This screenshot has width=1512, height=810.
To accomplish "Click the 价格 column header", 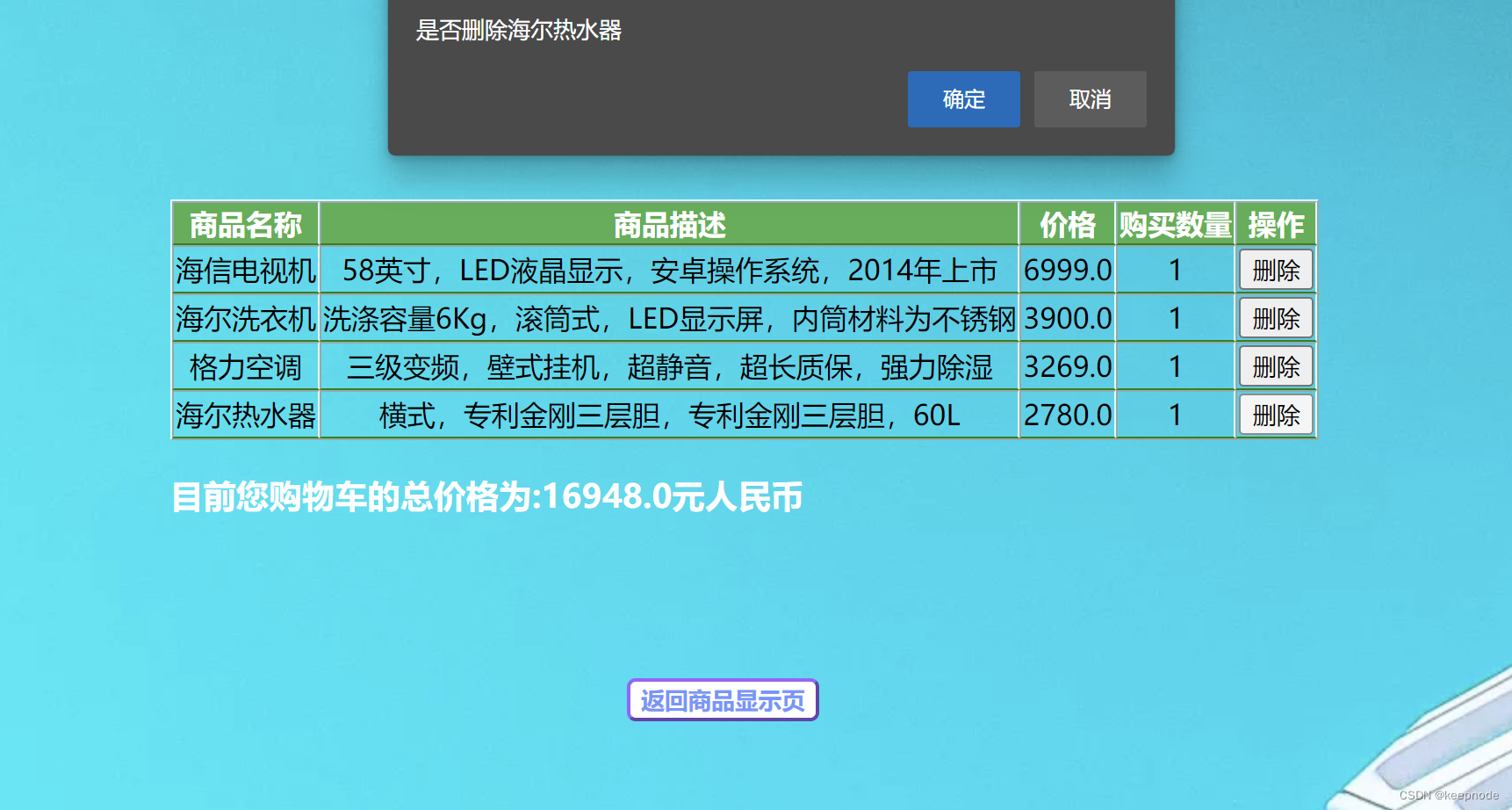I will pyautogui.click(x=1067, y=225).
